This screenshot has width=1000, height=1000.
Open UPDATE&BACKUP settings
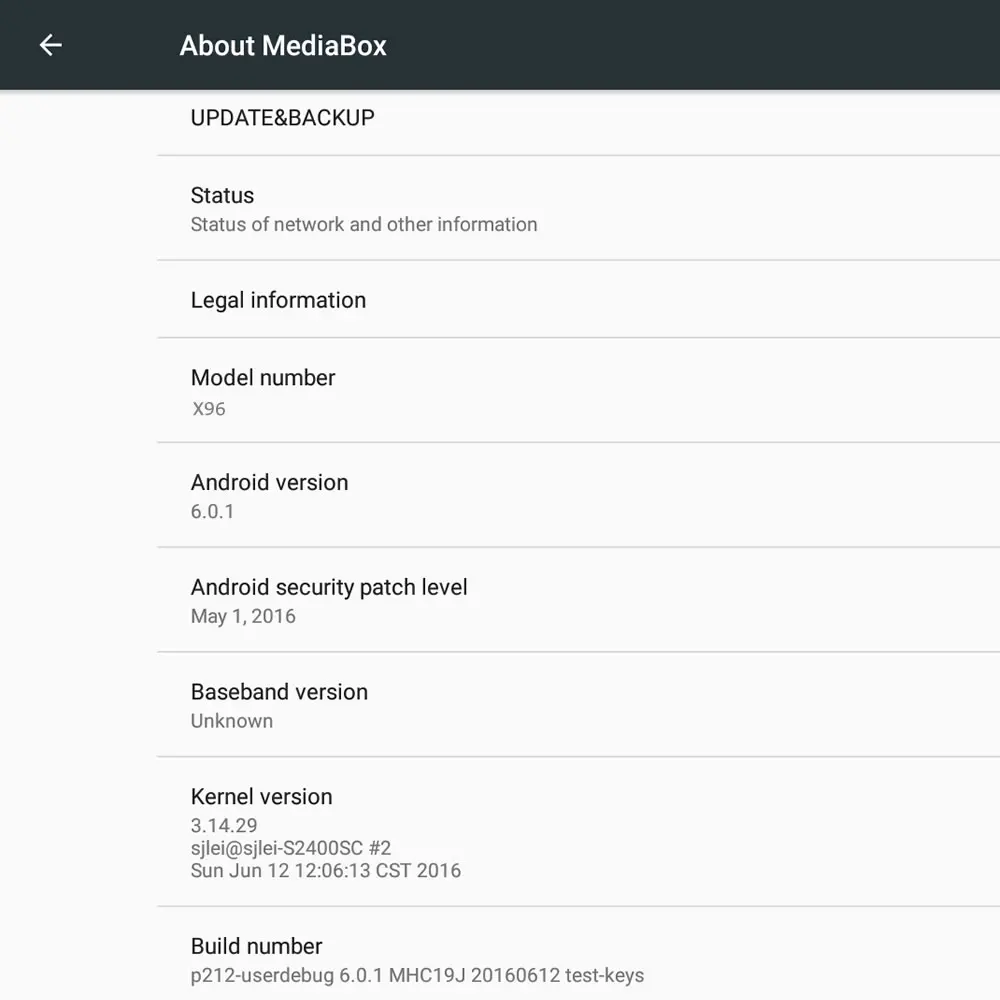(282, 118)
